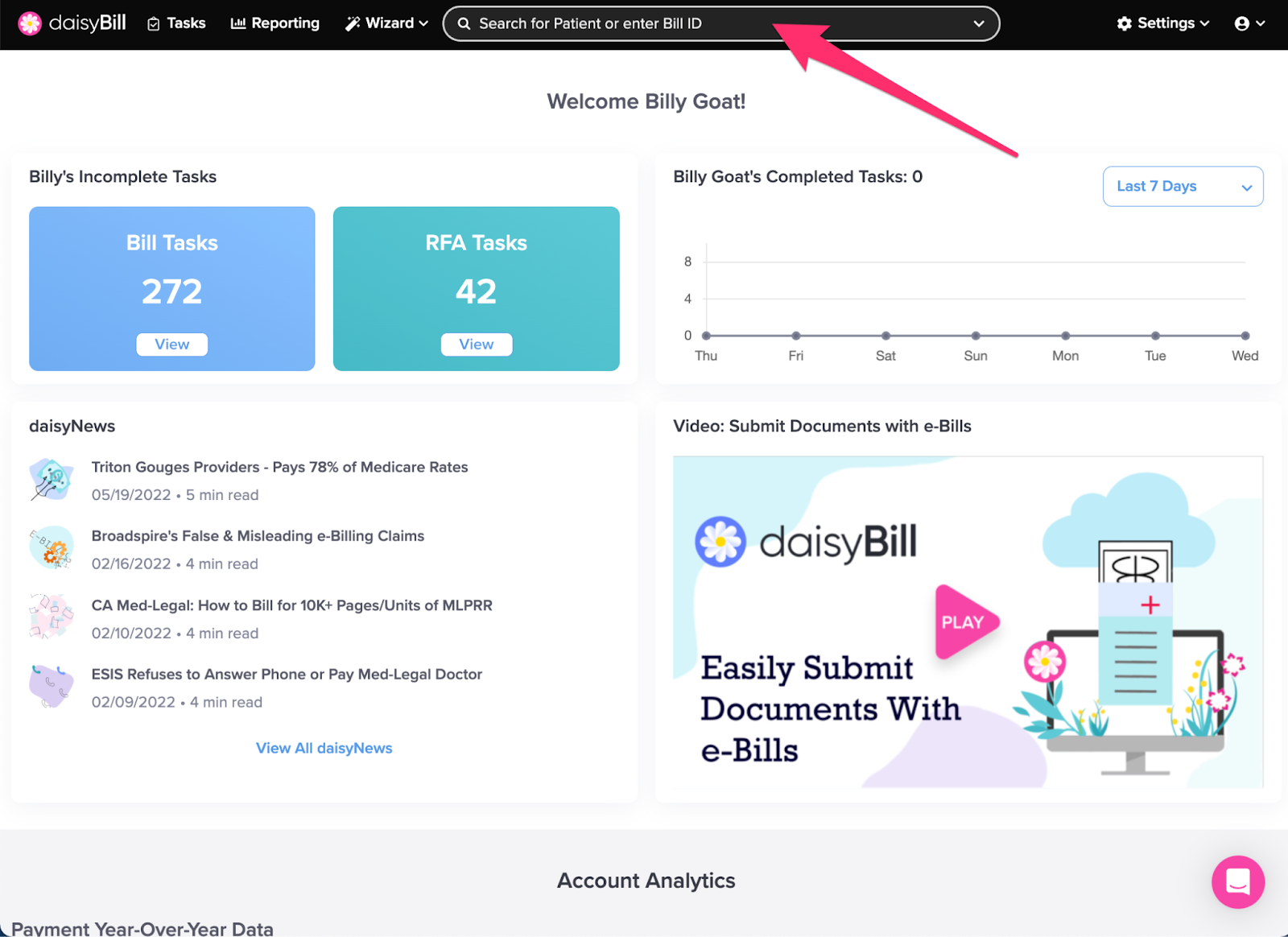Click 05/19/2022 • 5 min read text
This screenshot has height=937, width=1288.
point(175,495)
